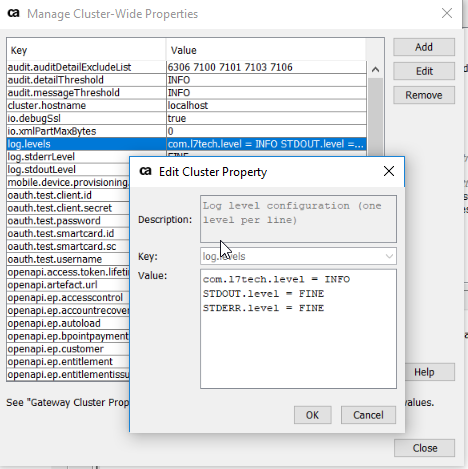Click the scroll up arrow of properties table
The width and height of the screenshot is (468, 469).
375,69
